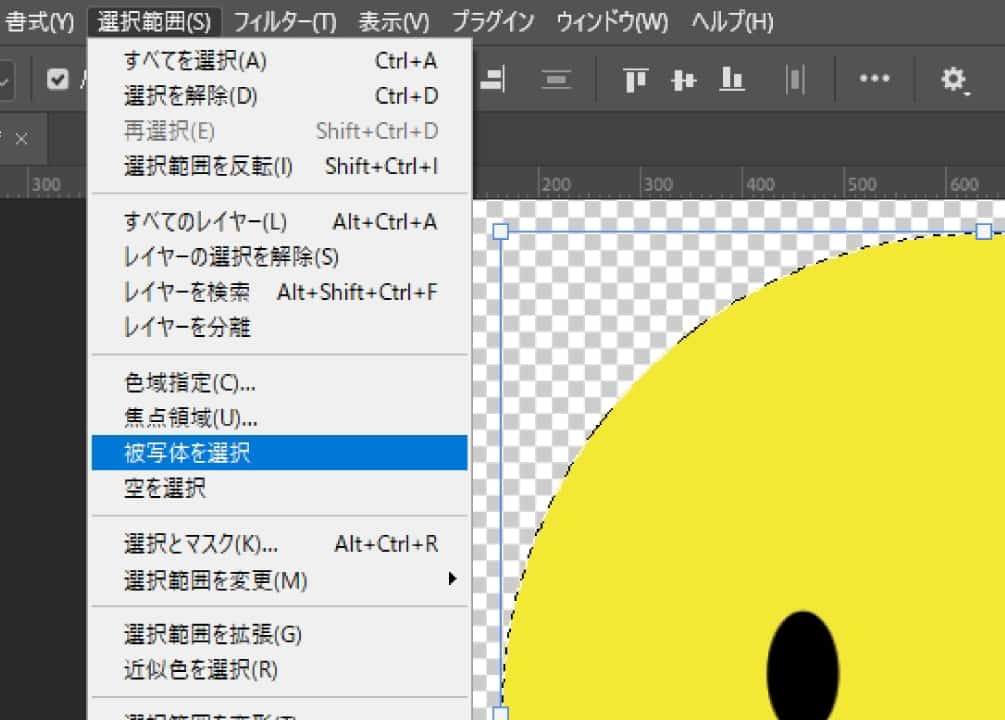Screen dimensions: 1005x720
Task: Open the gear settings dropdown
Action: point(954,80)
